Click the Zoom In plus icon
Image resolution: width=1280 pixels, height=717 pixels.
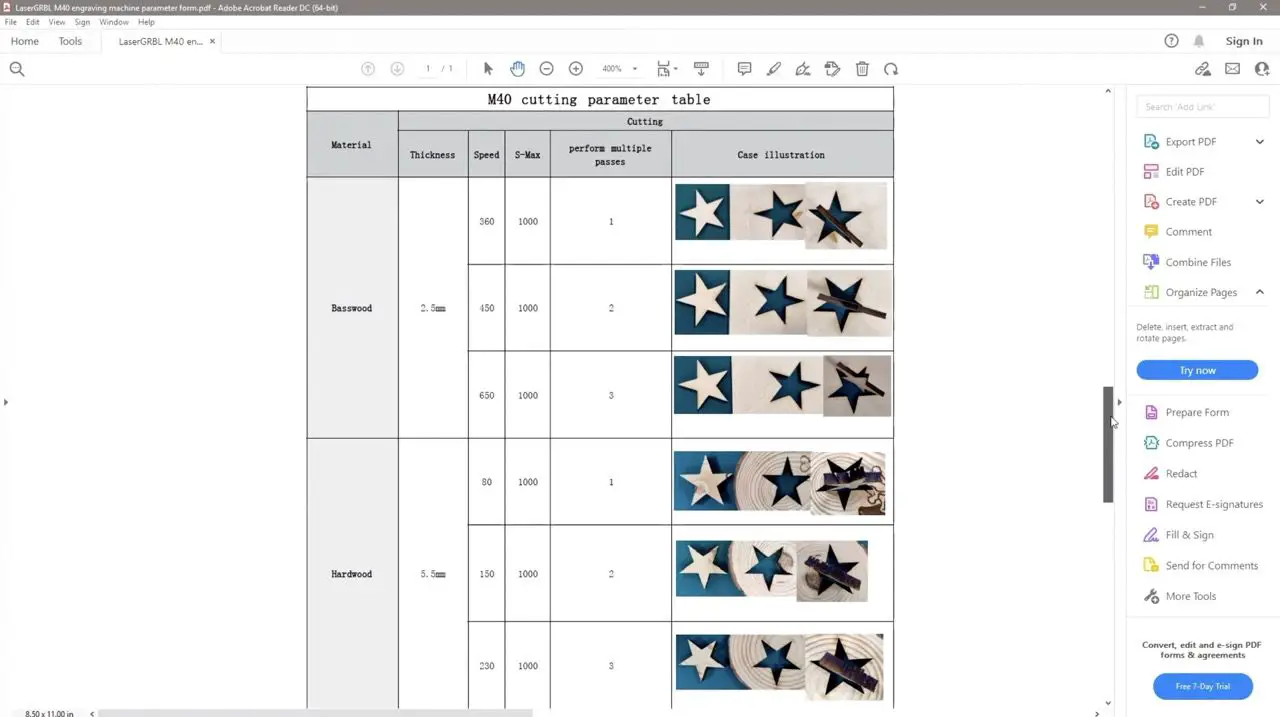pos(575,69)
